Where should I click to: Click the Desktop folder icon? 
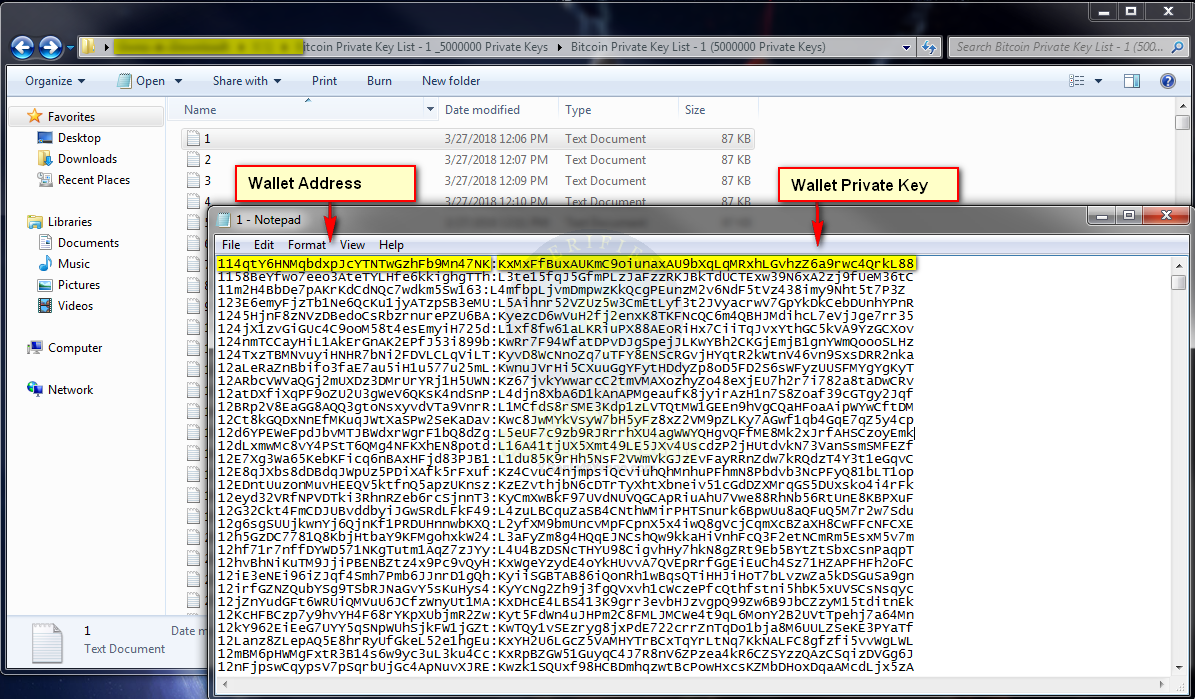pyautogui.click(x=45, y=138)
